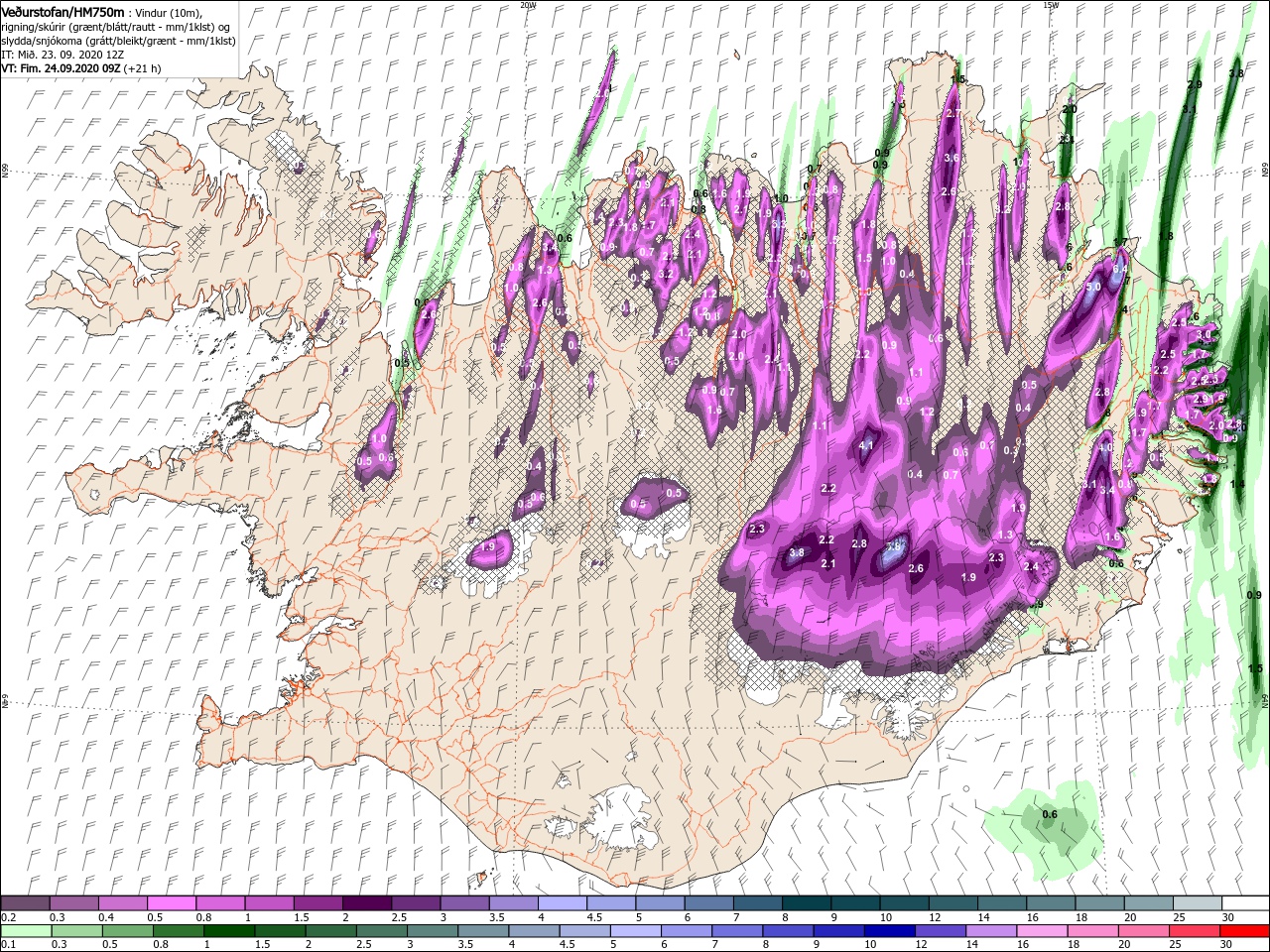This screenshot has width=1270, height=952.
Task: Click the '30' label in top legend row
Action: [1228, 917]
